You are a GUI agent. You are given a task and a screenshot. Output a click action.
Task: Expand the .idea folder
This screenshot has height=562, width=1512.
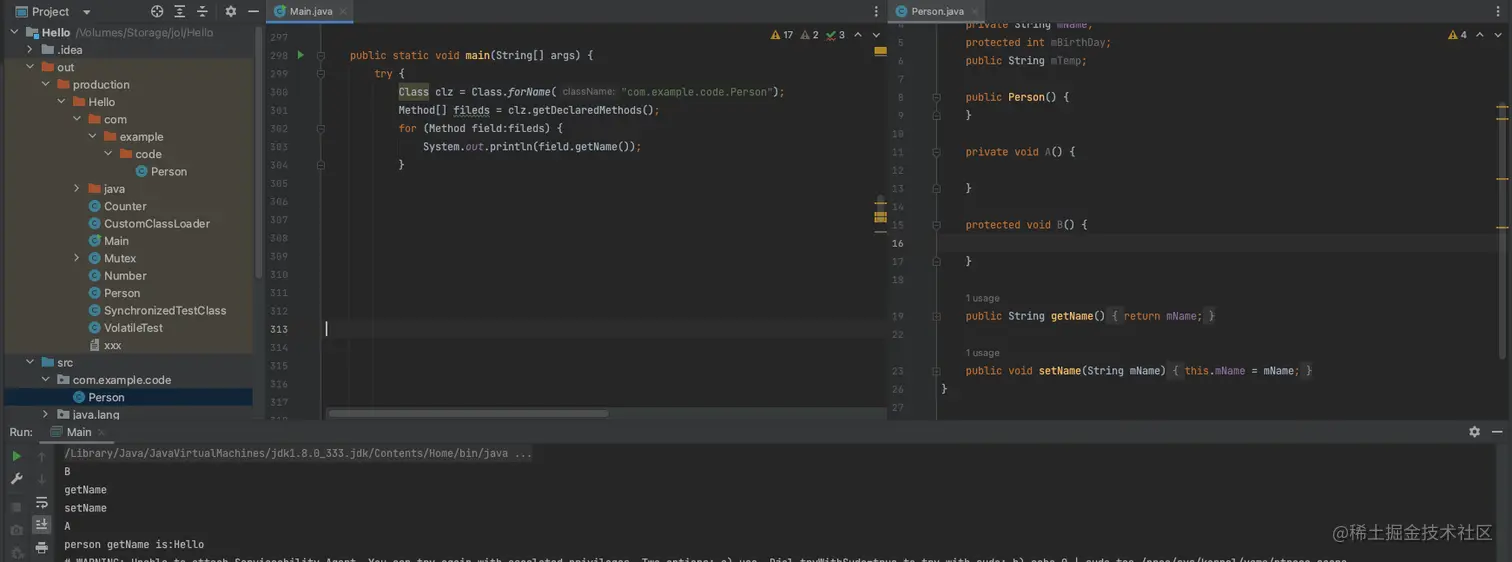pos(30,49)
